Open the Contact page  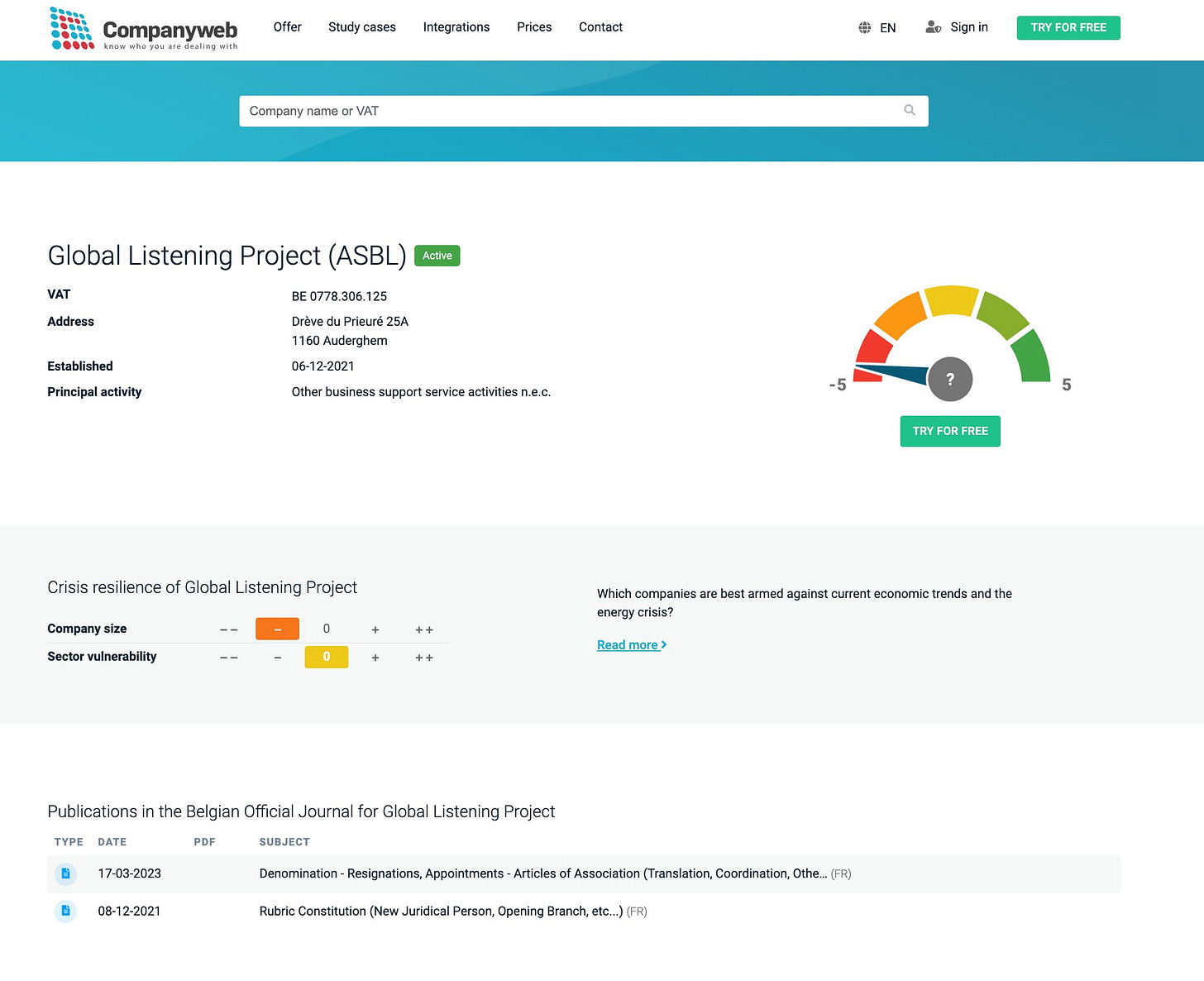tap(600, 26)
